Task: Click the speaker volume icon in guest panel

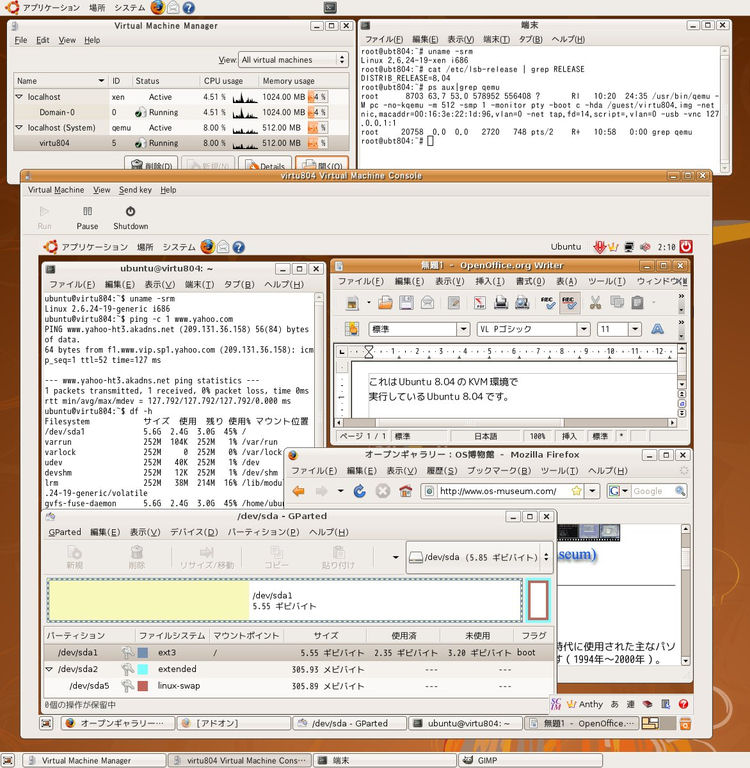Action: (x=645, y=247)
